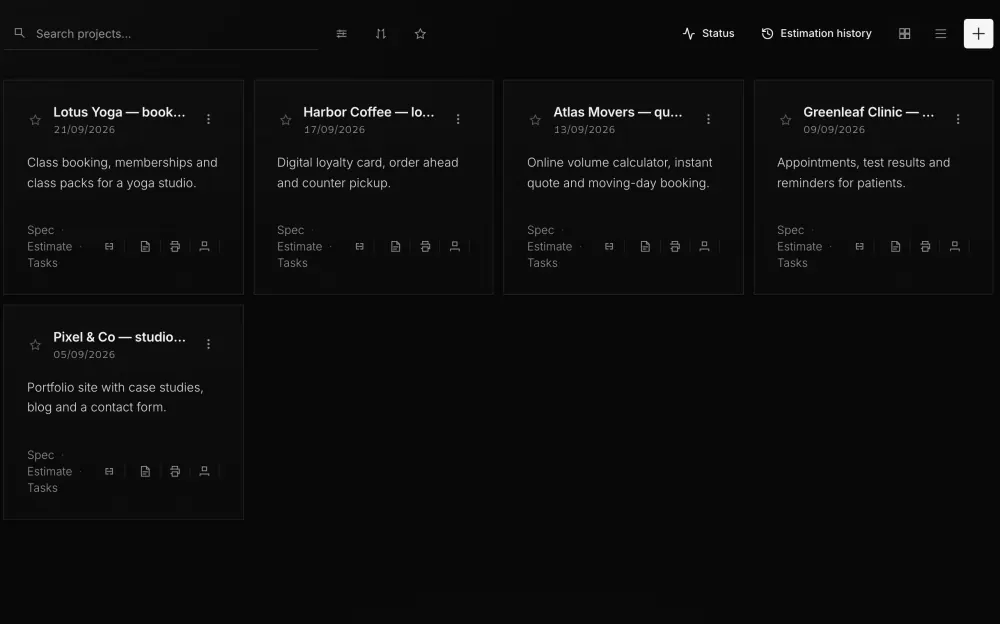This screenshot has width=1000, height=624.
Task: Click the user icon on Pixel & Co card
Action: [204, 472]
